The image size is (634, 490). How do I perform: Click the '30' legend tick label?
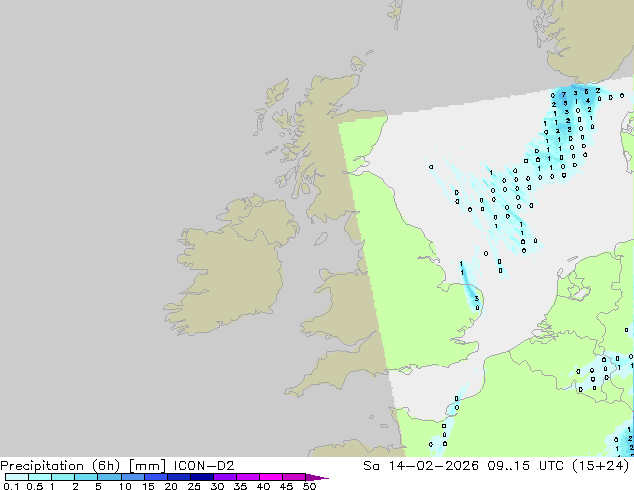[217, 486]
